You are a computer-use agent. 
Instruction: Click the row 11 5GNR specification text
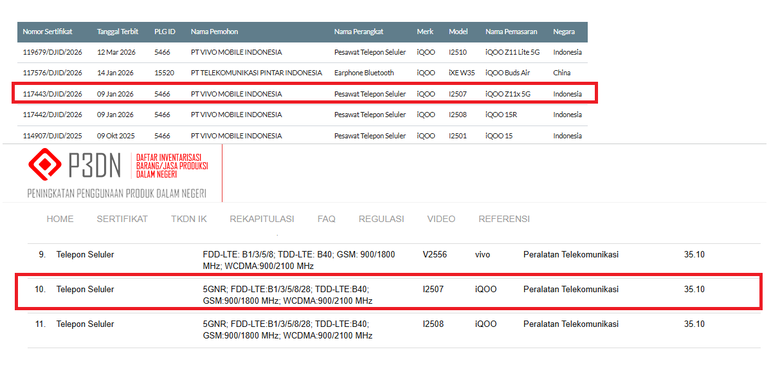[x=288, y=330]
